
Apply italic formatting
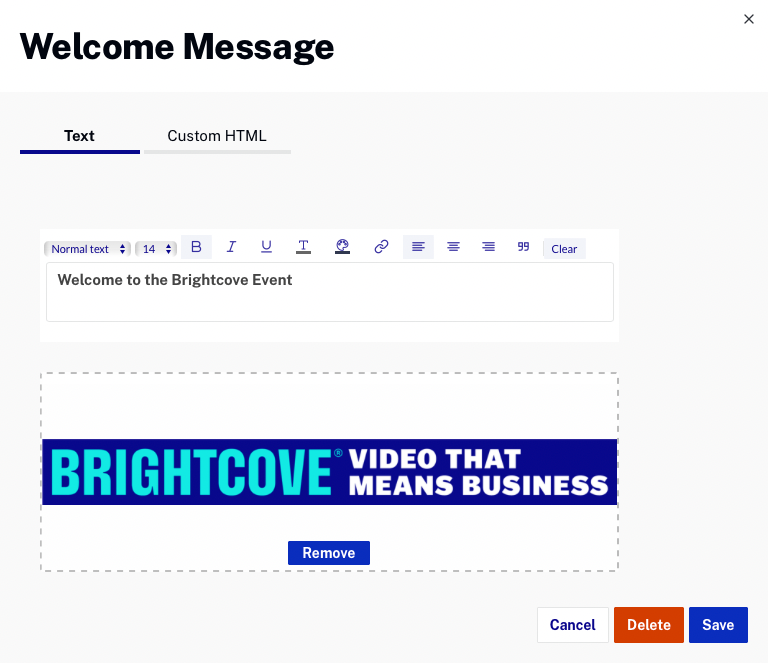click(231, 247)
